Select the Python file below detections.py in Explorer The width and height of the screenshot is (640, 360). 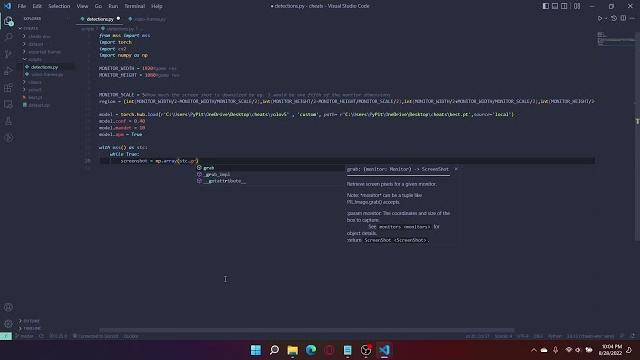coord(47,75)
